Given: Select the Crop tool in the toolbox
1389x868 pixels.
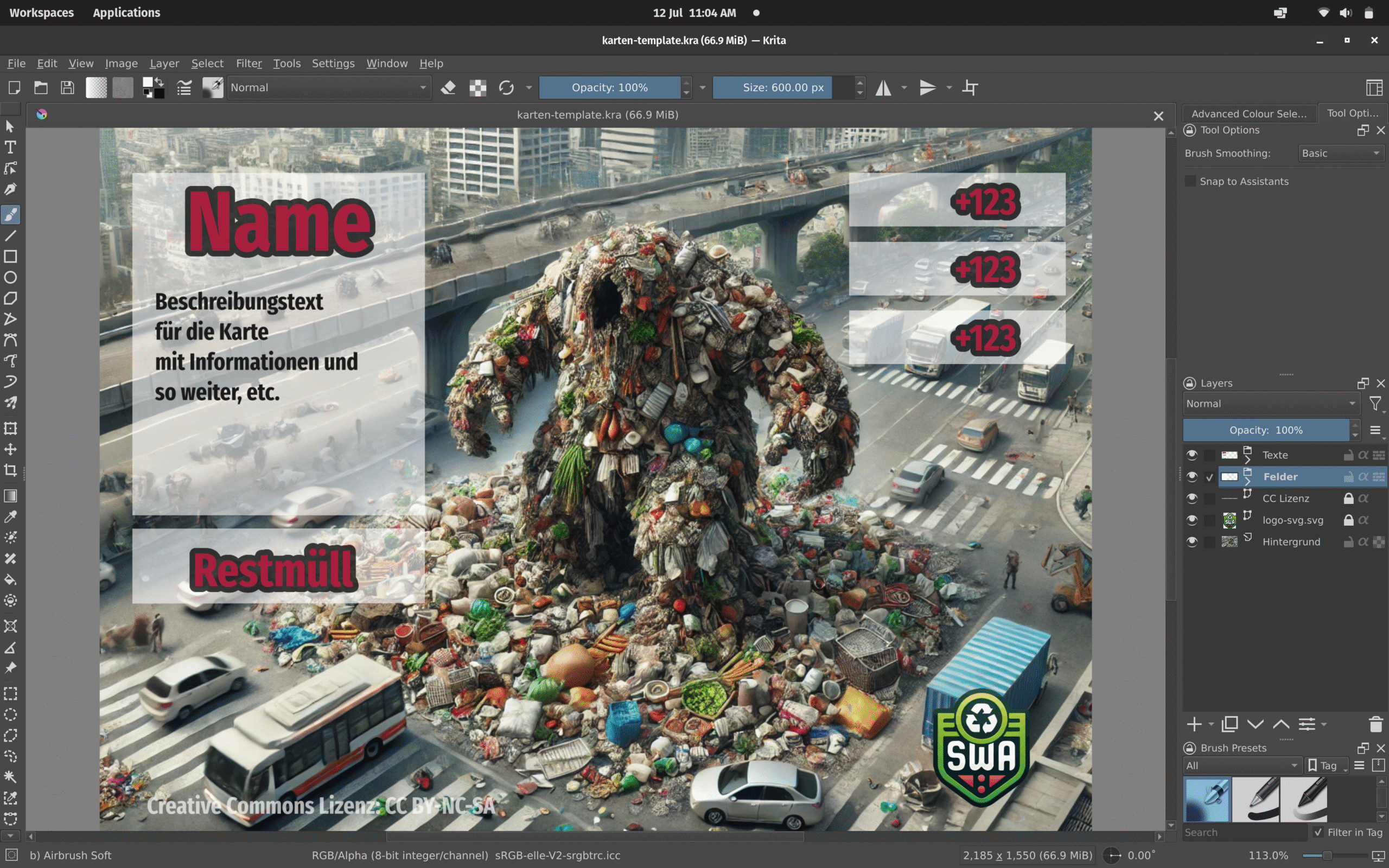Looking at the screenshot, I should point(10,471).
